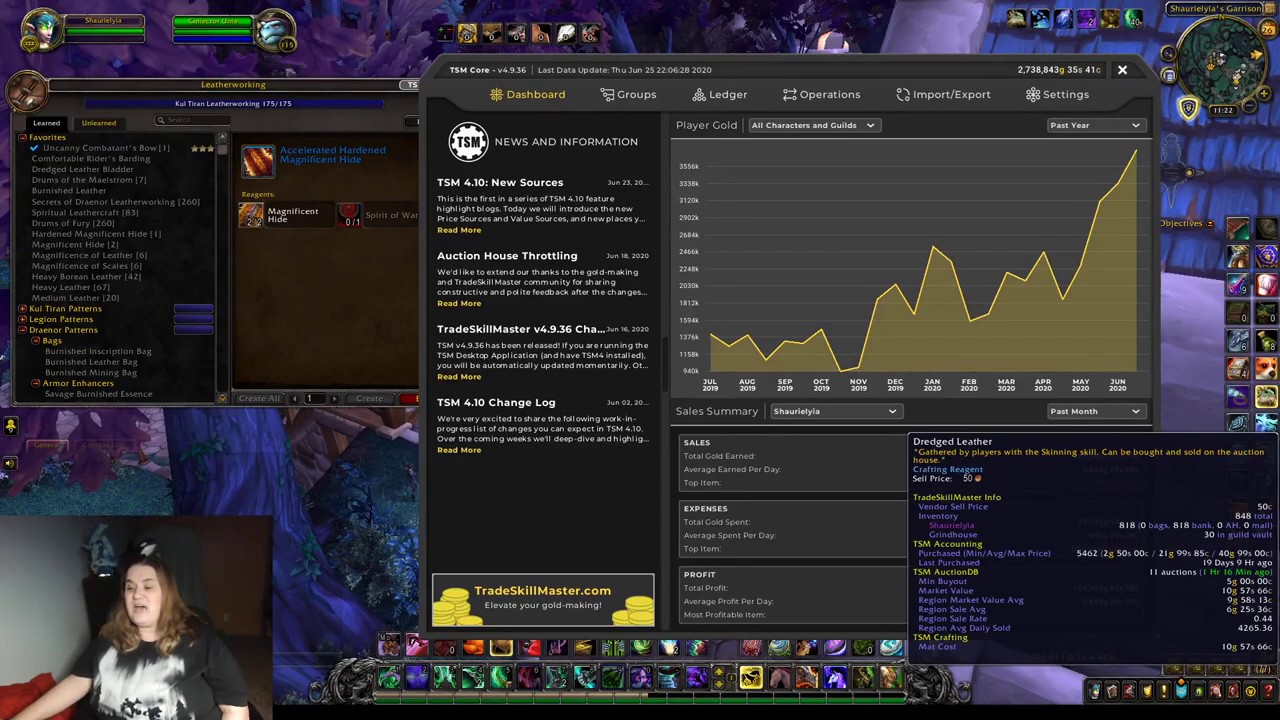
Task: Select the Dredged Leather Bladder recipe
Action: tap(82, 169)
